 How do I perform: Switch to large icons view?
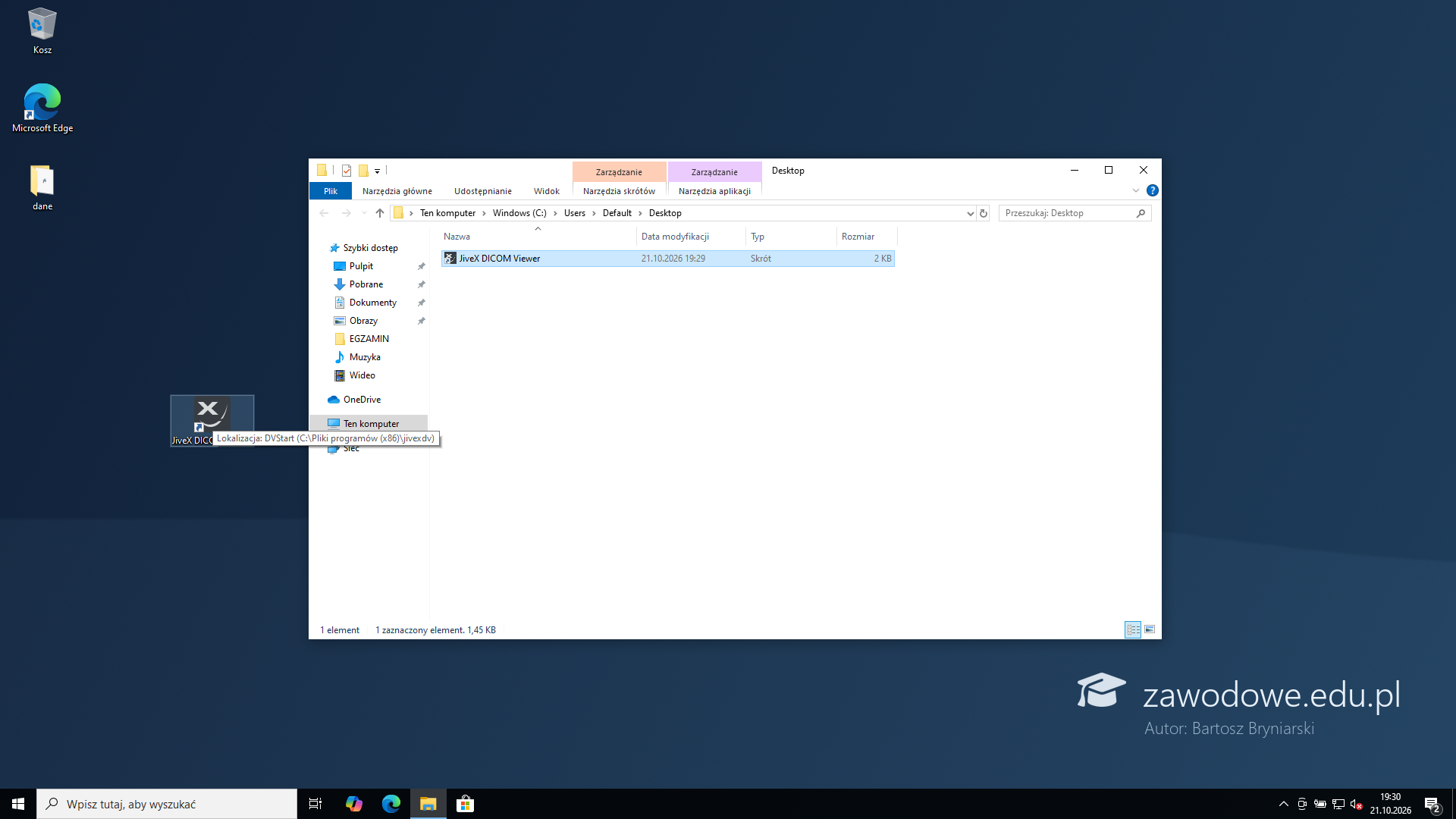[x=1150, y=629]
